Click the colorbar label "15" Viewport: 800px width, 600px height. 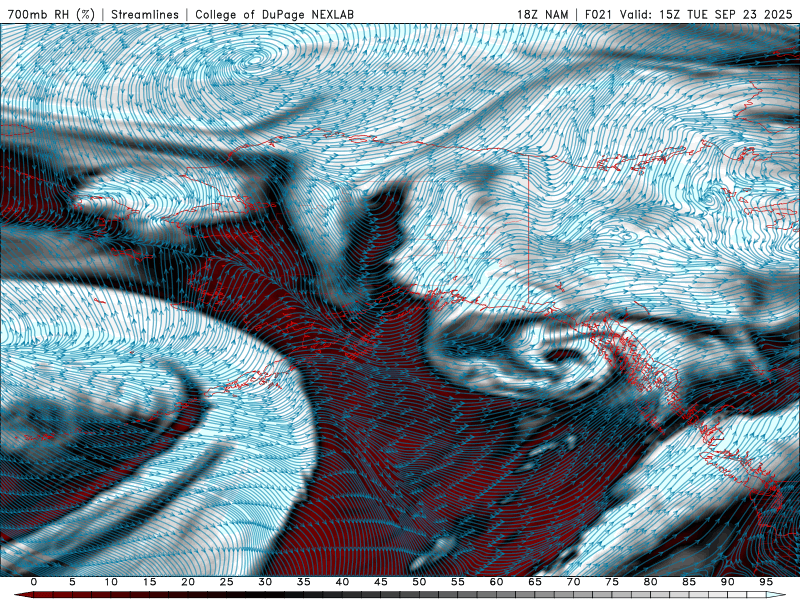click(x=149, y=582)
